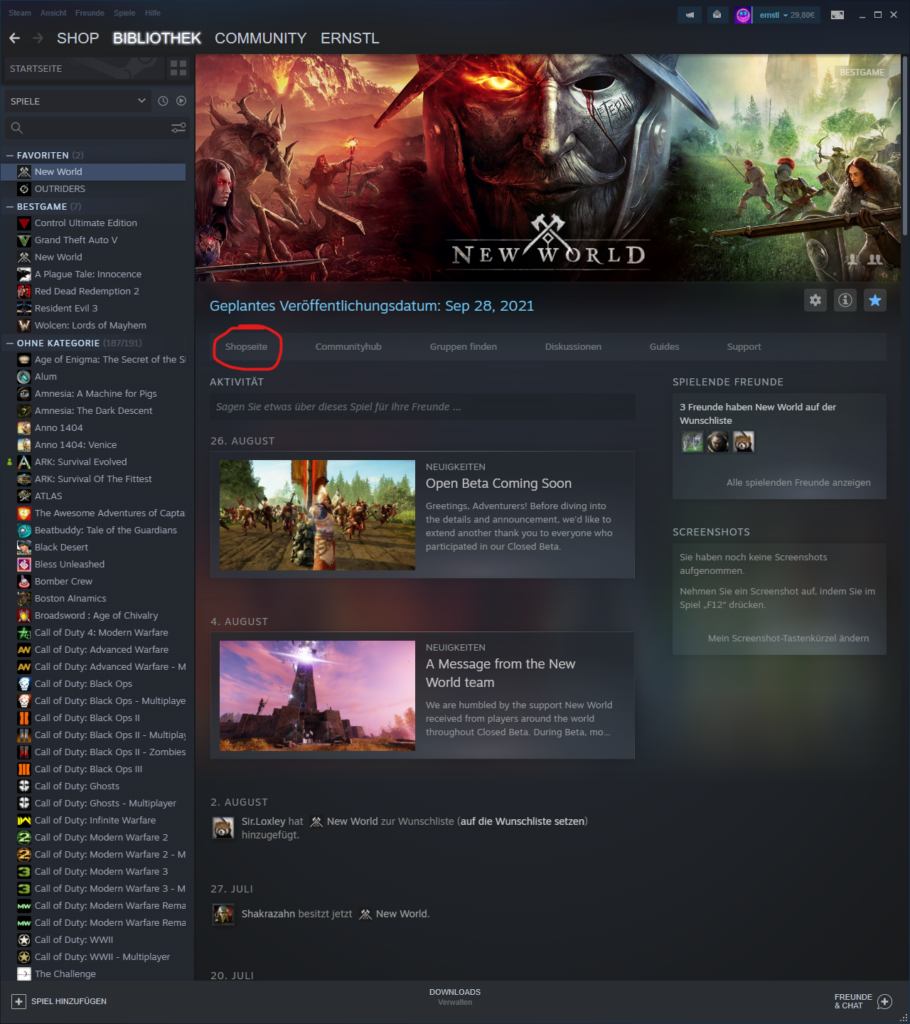Open the Guides tab
This screenshot has height=1024, width=910.
point(664,347)
